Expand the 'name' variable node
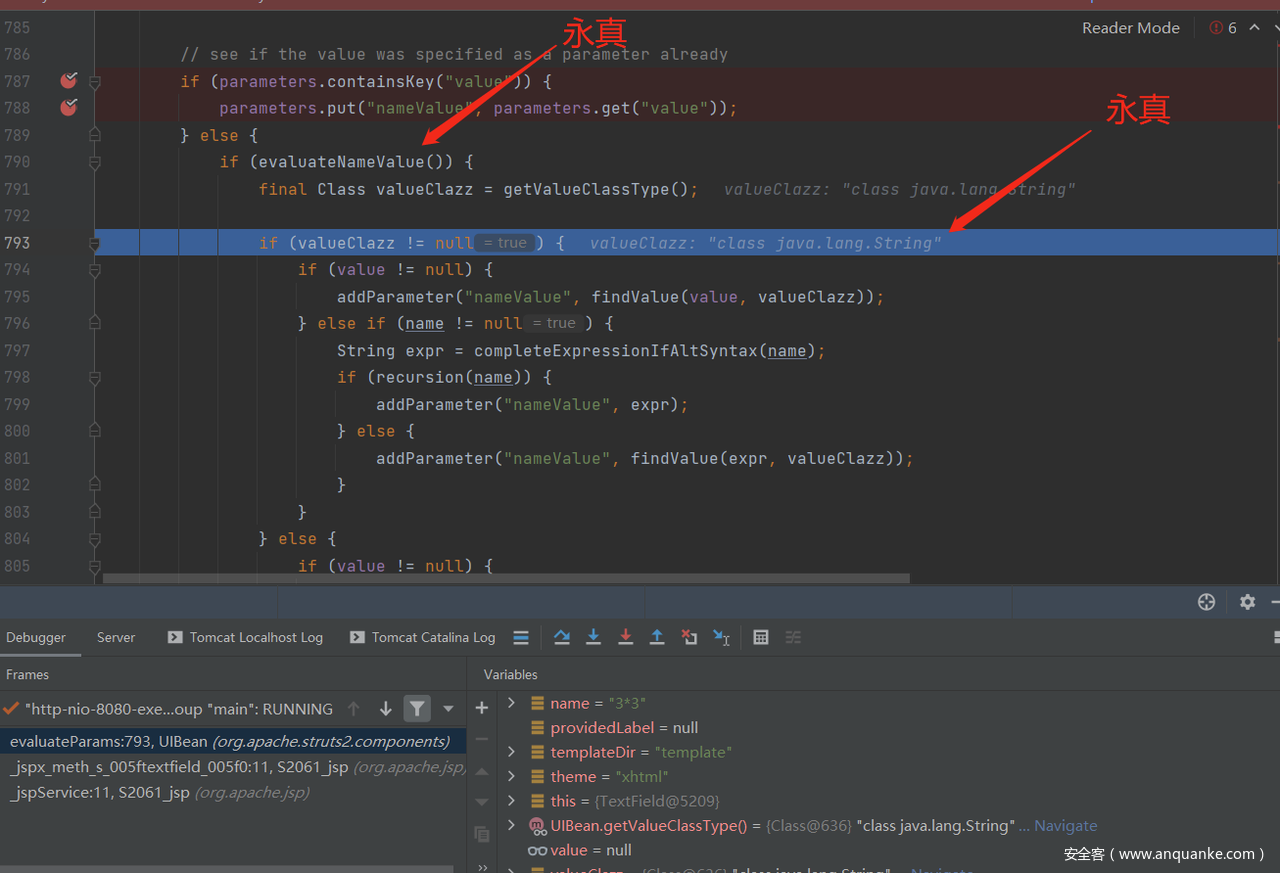1280x873 pixels. pos(512,703)
